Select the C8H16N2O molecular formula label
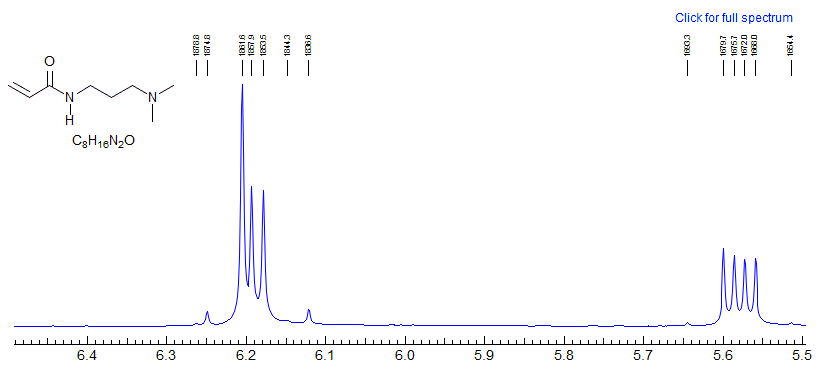Image resolution: width=819 pixels, height=366 pixels. [x=103, y=141]
